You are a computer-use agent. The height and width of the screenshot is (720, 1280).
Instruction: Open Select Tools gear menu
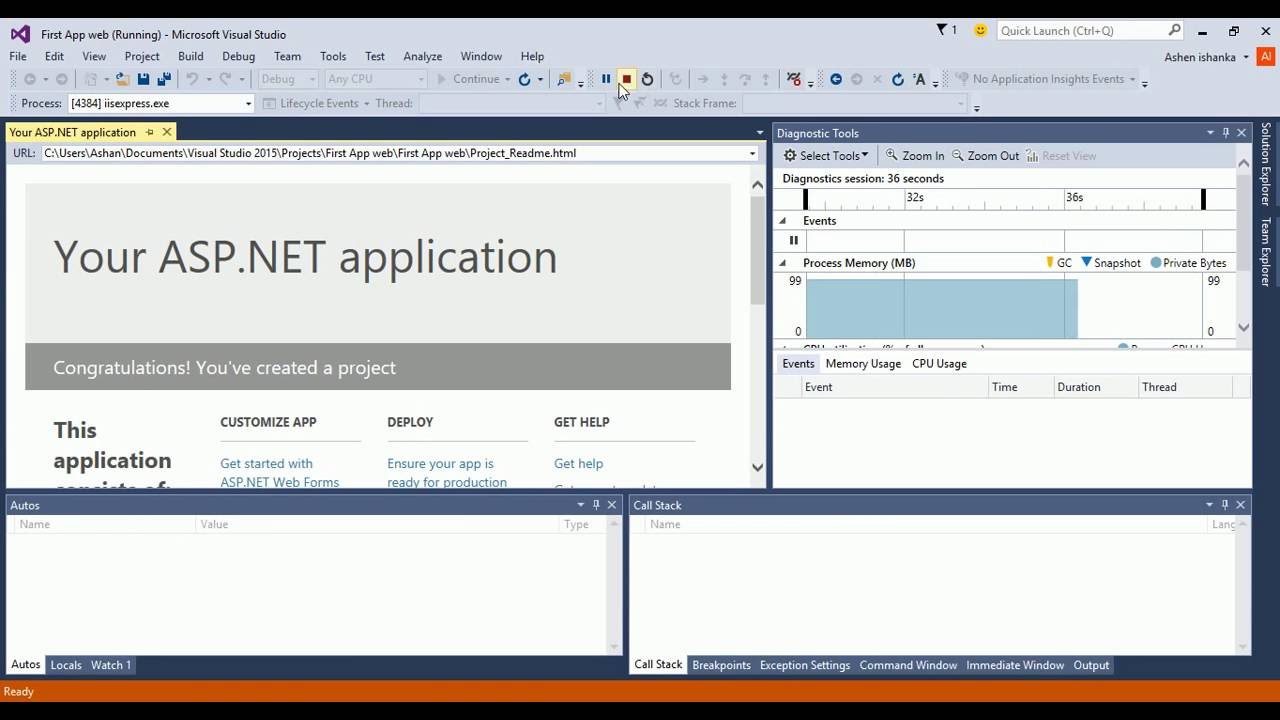click(826, 156)
